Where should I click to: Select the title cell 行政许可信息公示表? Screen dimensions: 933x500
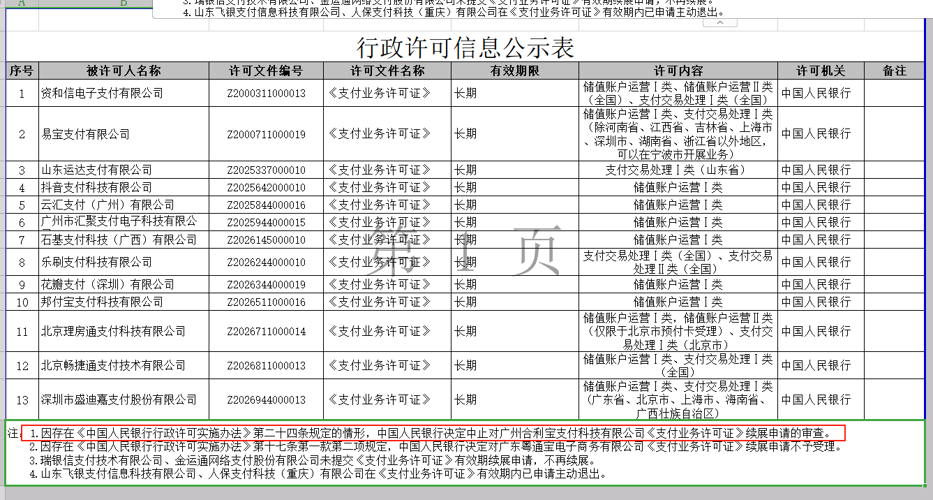[x=465, y=46]
